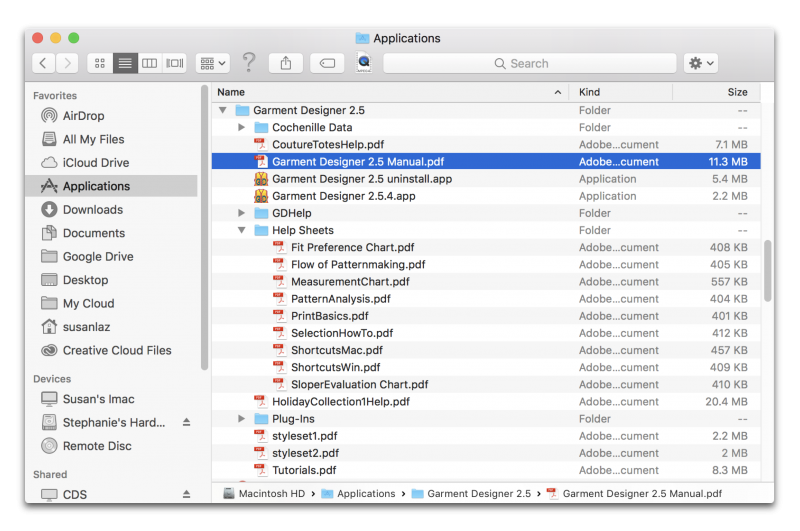
Task: Switch to column view in toolbar
Action: click(150, 63)
